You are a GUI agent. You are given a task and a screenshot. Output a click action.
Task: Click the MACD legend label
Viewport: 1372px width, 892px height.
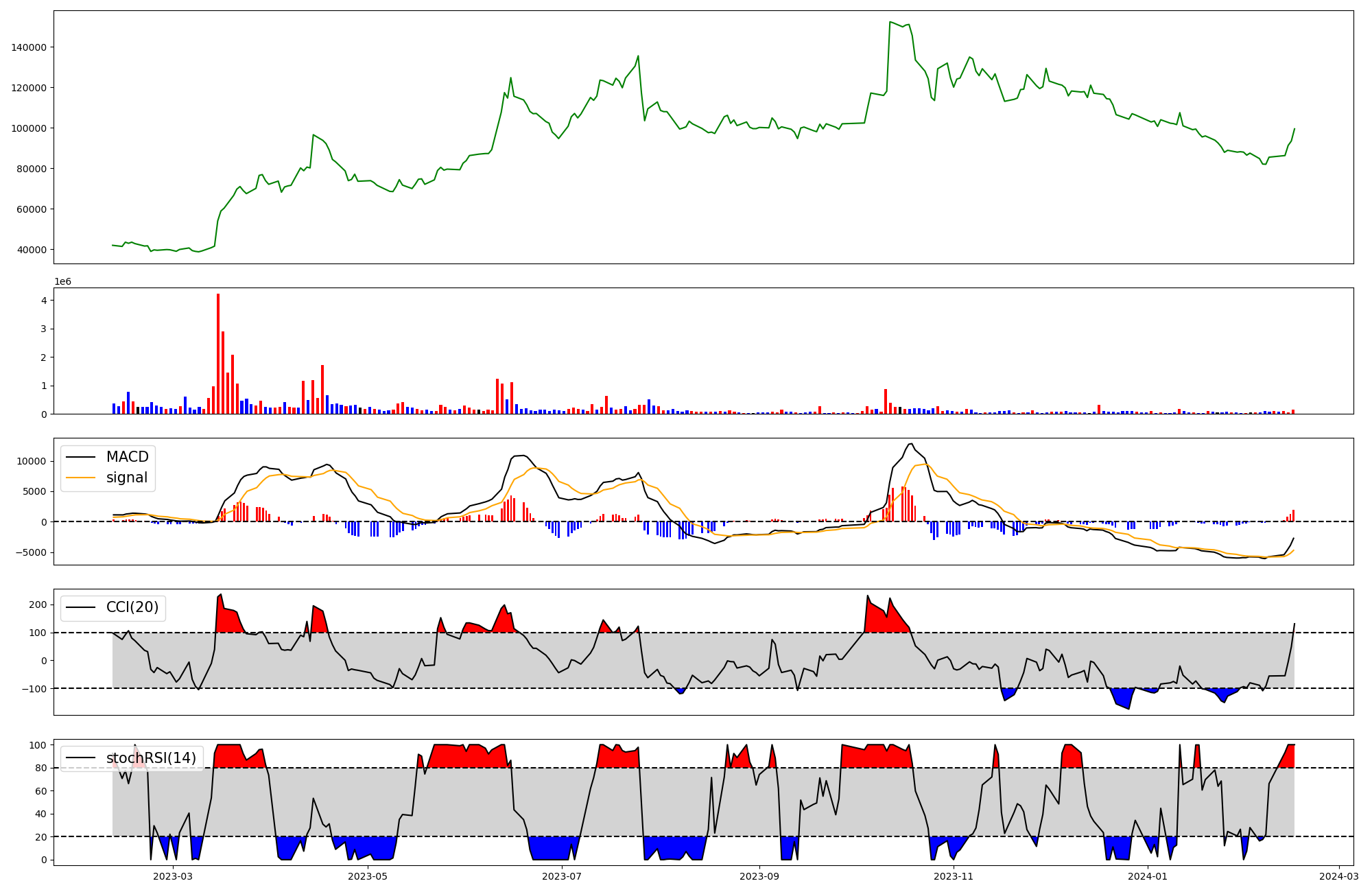127,457
